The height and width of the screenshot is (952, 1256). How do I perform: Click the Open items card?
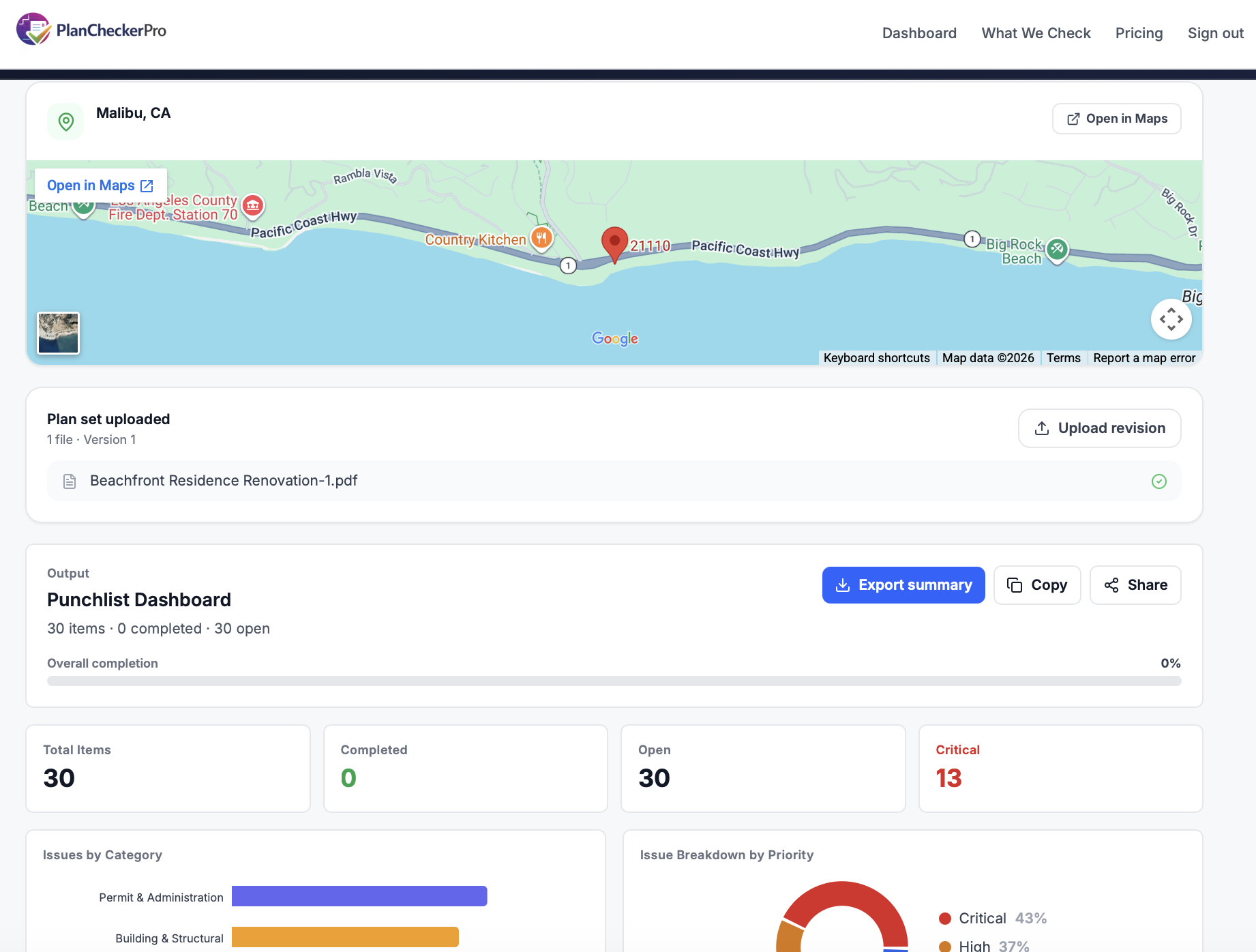[763, 769]
